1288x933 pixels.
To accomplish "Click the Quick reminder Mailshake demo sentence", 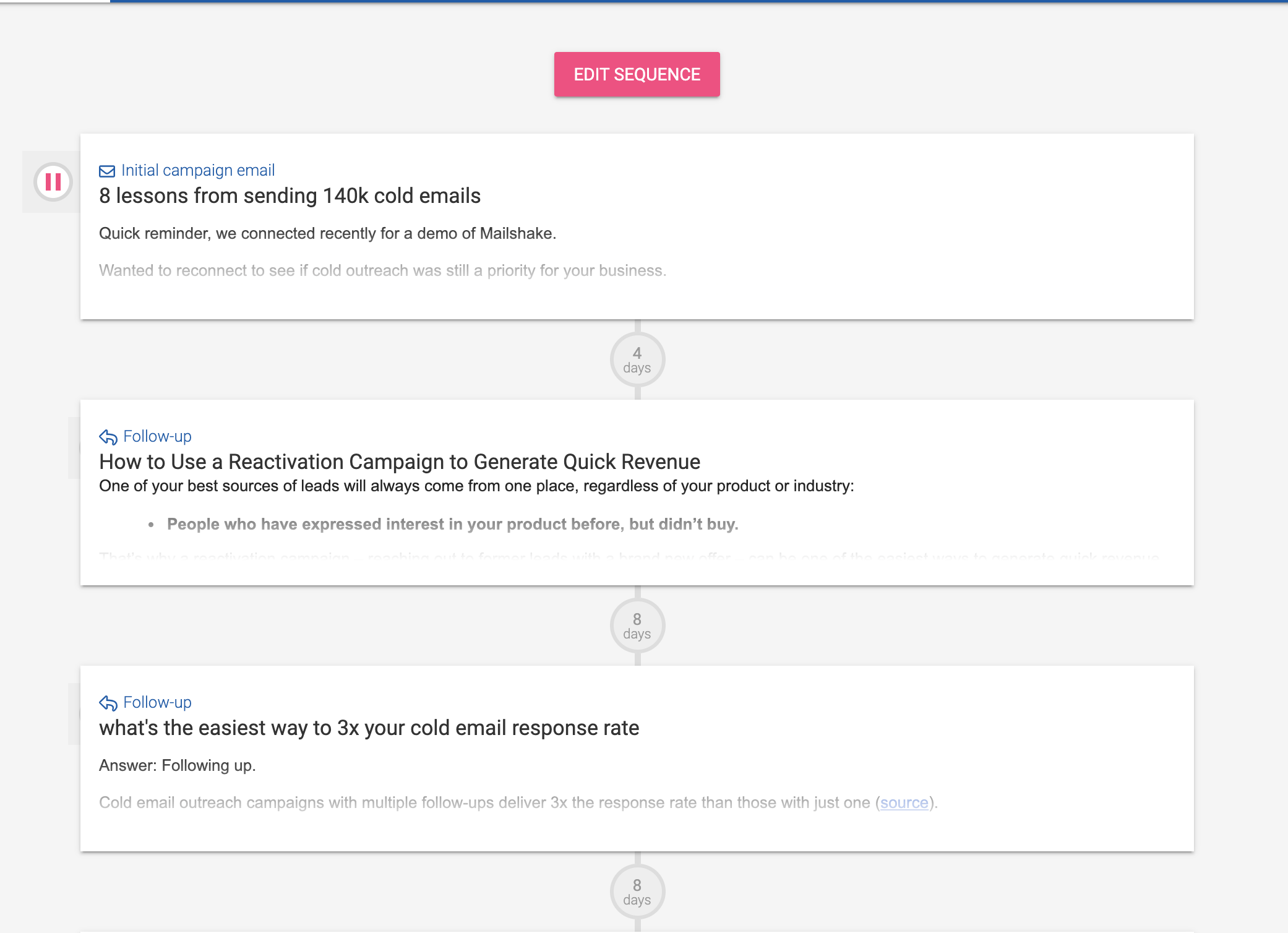I will (x=327, y=233).
